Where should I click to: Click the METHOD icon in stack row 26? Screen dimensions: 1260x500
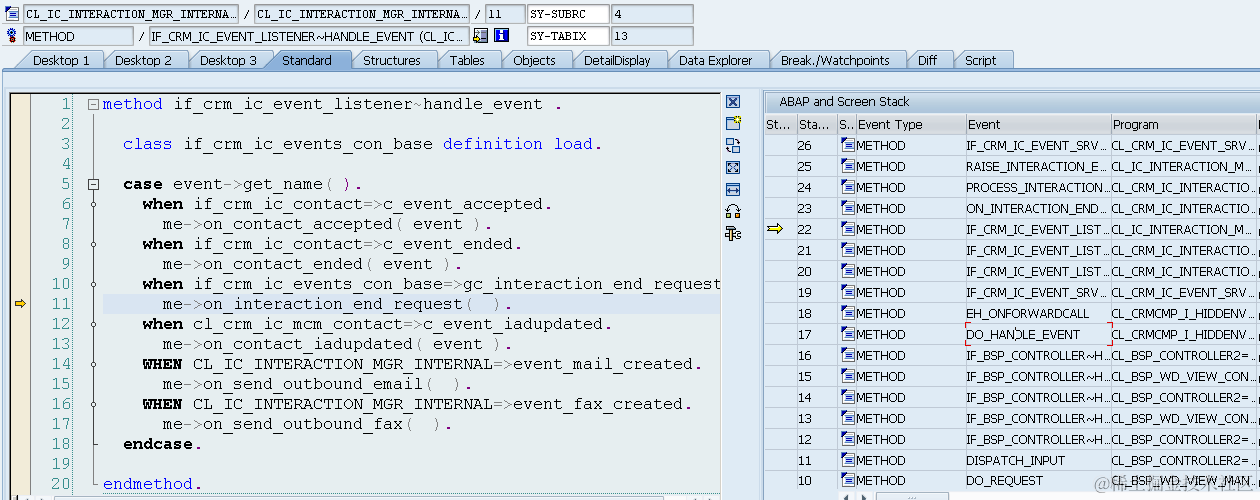pos(848,146)
